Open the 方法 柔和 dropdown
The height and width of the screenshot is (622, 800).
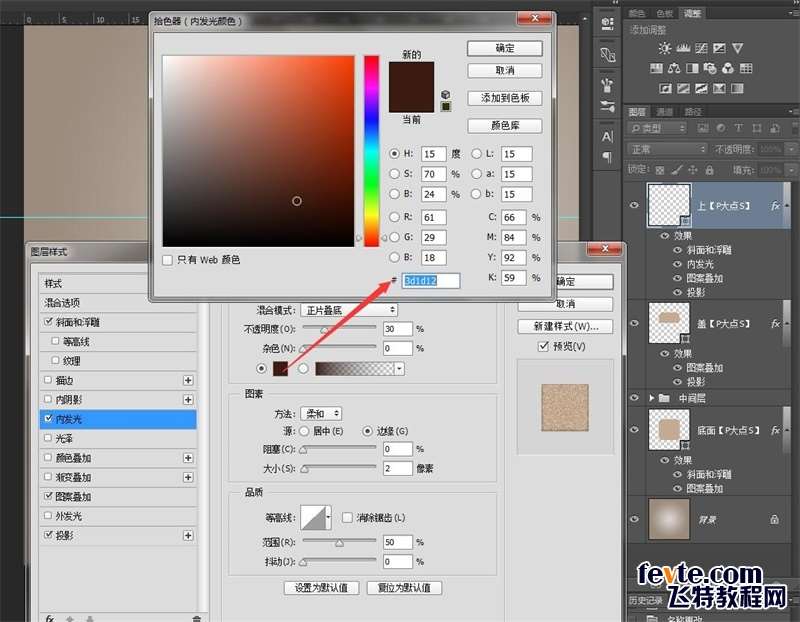click(x=322, y=413)
